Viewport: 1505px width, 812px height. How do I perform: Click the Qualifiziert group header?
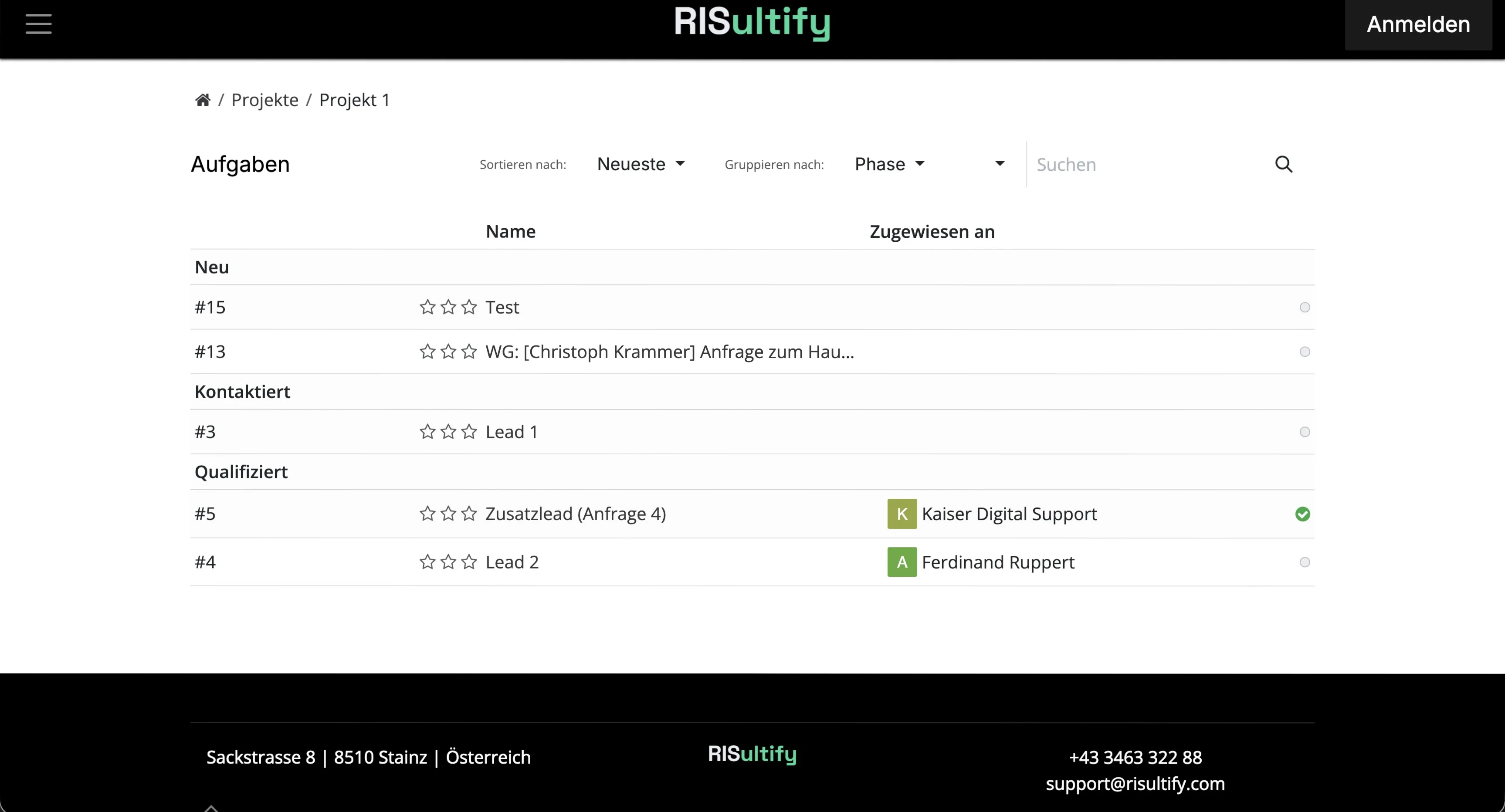tap(241, 471)
